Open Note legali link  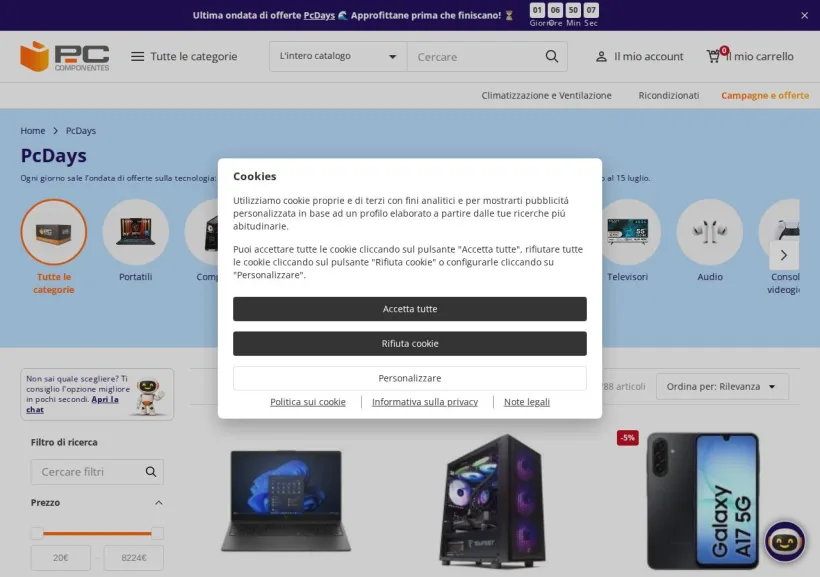(x=527, y=402)
